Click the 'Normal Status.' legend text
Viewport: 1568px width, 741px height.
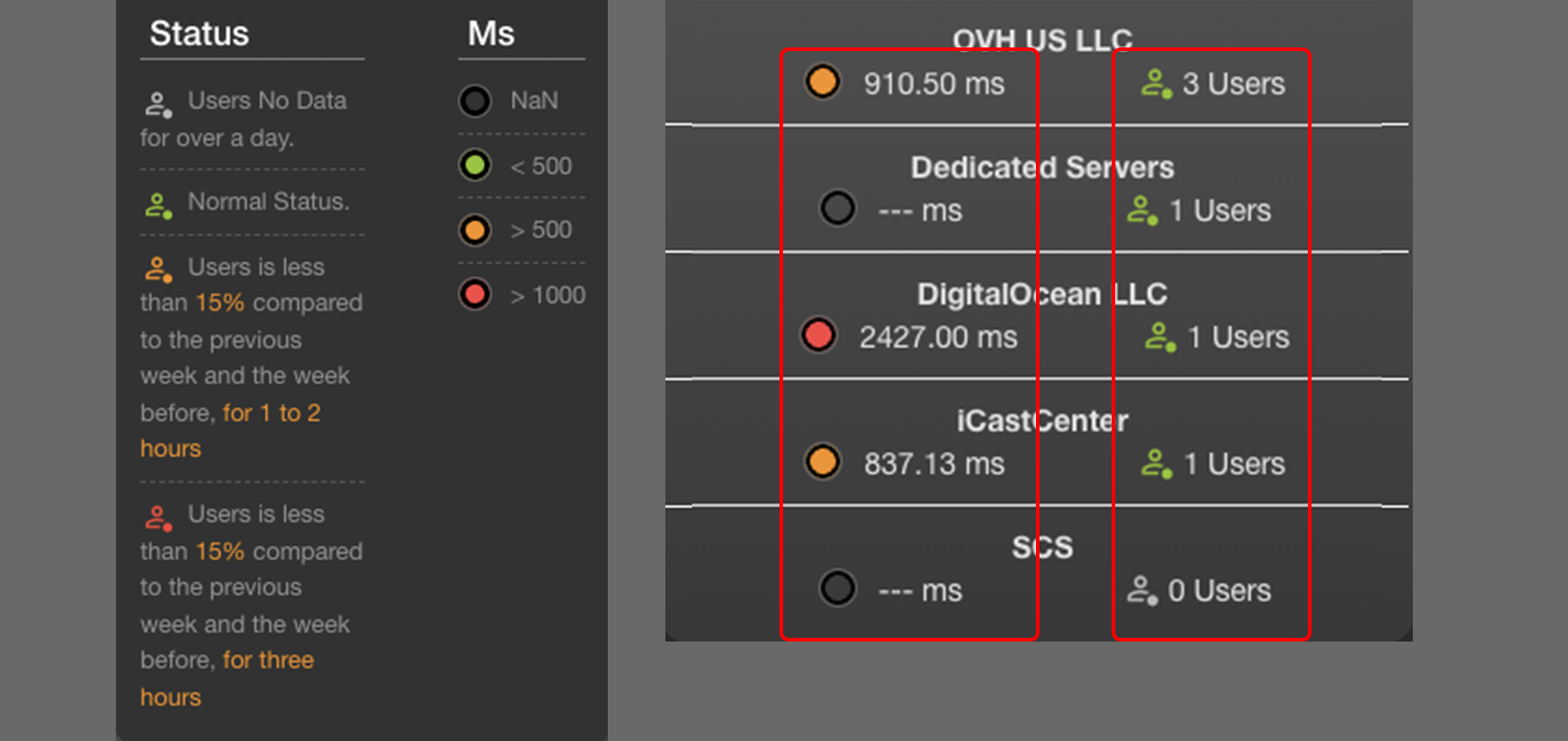point(268,202)
